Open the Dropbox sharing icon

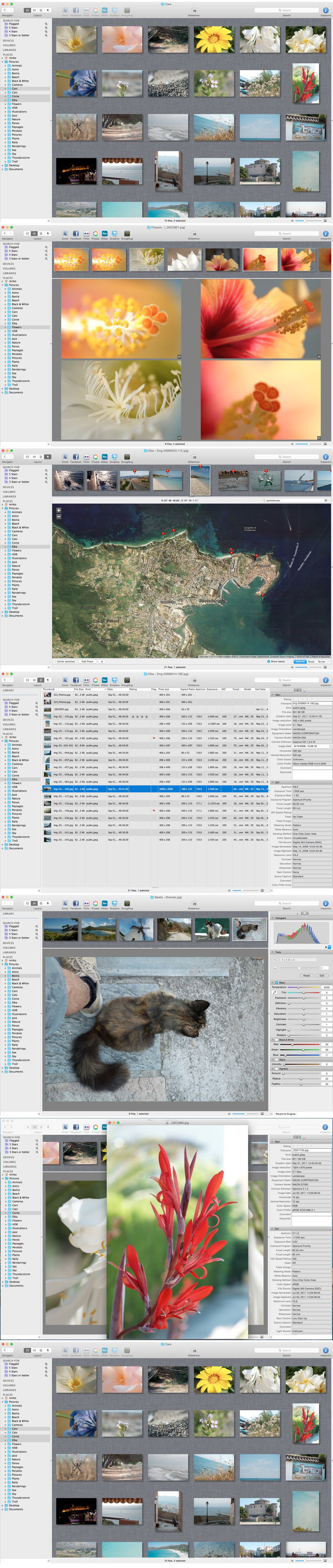[114, 10]
